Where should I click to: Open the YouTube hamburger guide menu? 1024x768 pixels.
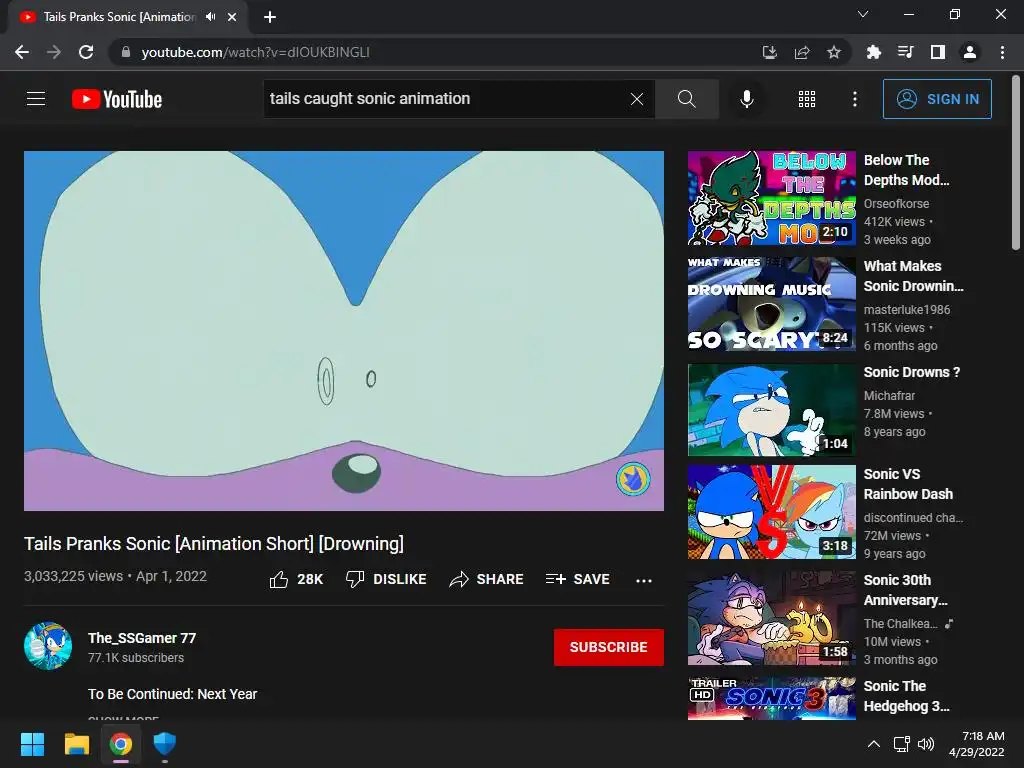pos(36,99)
